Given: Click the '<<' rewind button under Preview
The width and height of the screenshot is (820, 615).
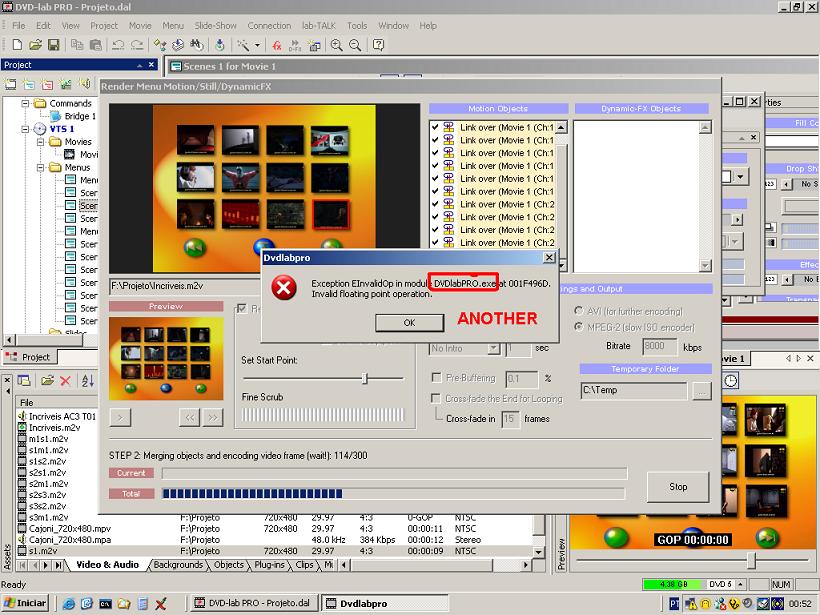Looking at the screenshot, I should click(189, 417).
